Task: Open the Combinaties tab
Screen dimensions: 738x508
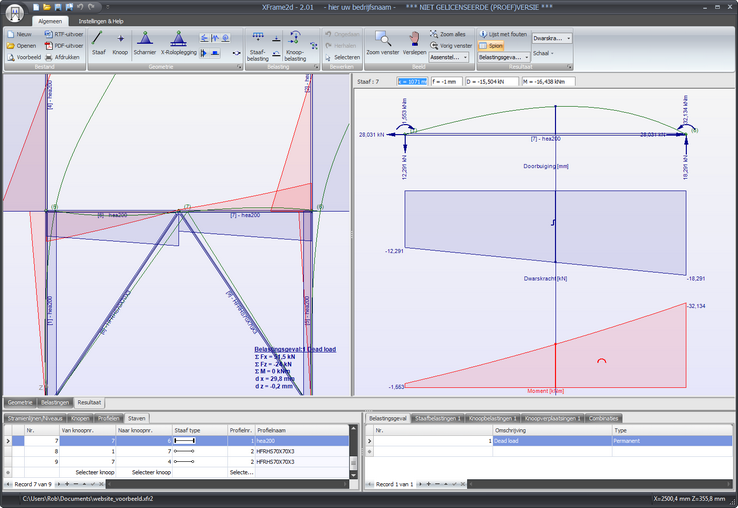Action: pyautogui.click(x=603, y=418)
